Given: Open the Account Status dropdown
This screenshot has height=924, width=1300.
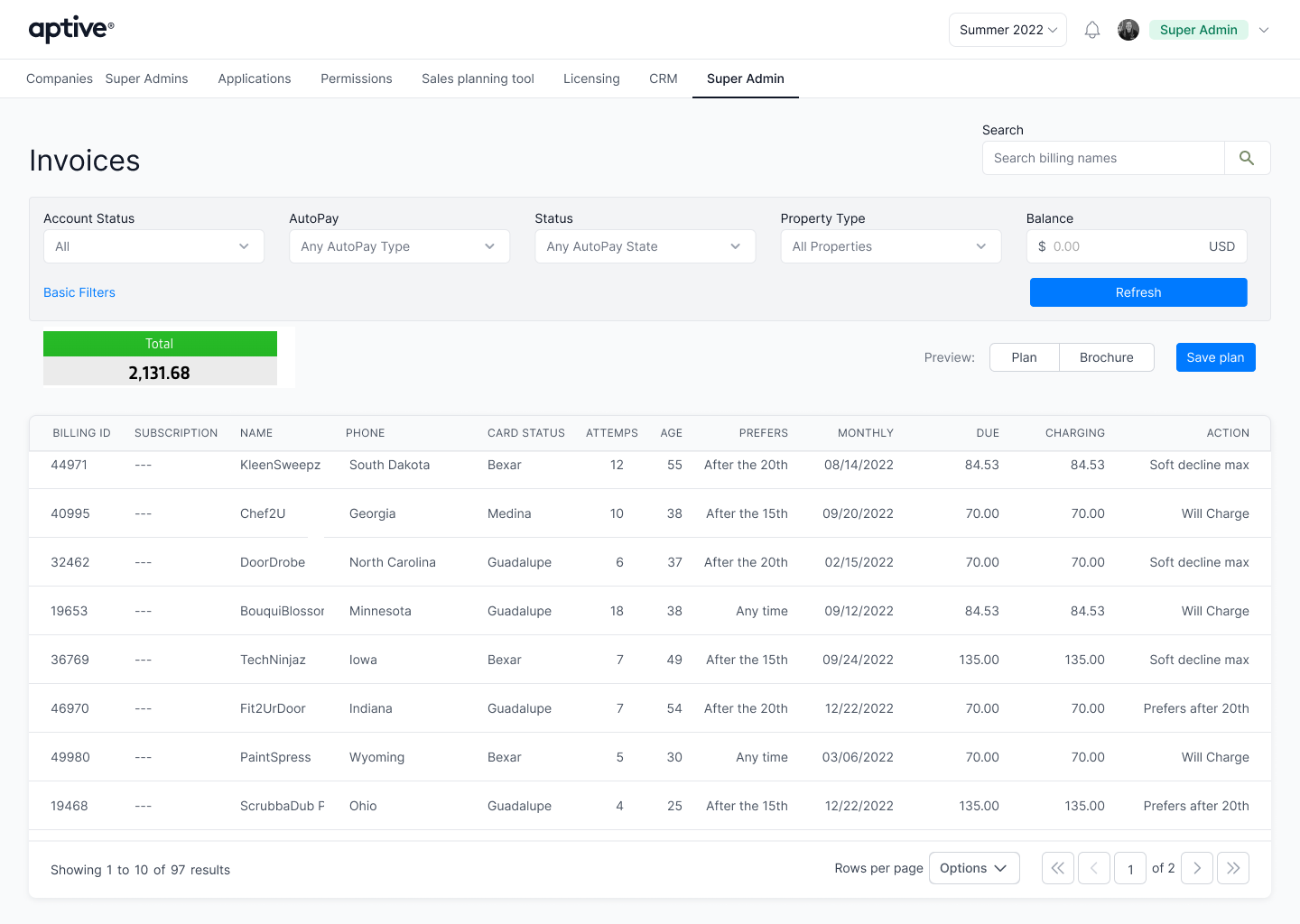Looking at the screenshot, I should tap(153, 246).
